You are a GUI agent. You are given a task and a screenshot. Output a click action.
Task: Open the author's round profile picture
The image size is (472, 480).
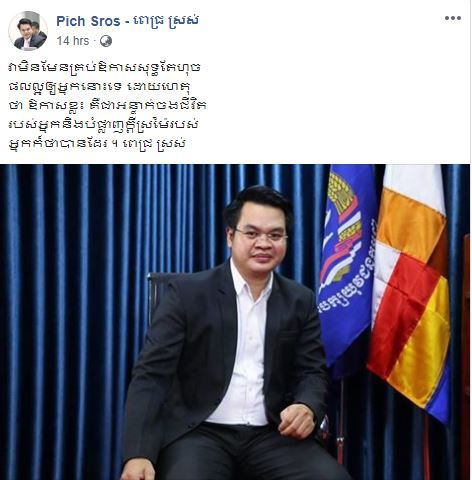(28, 30)
